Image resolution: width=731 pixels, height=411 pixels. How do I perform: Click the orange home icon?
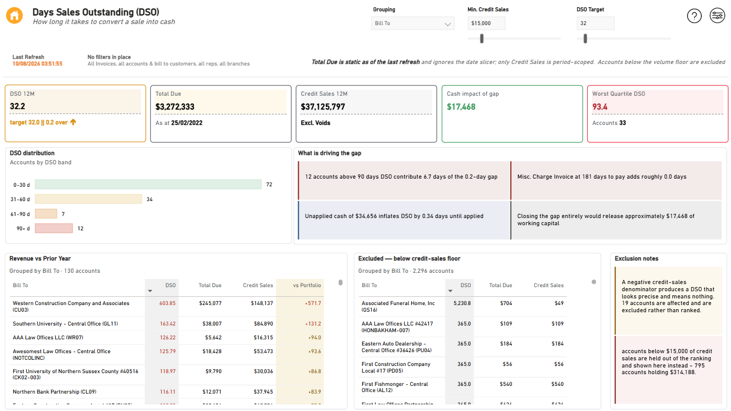coord(14,15)
